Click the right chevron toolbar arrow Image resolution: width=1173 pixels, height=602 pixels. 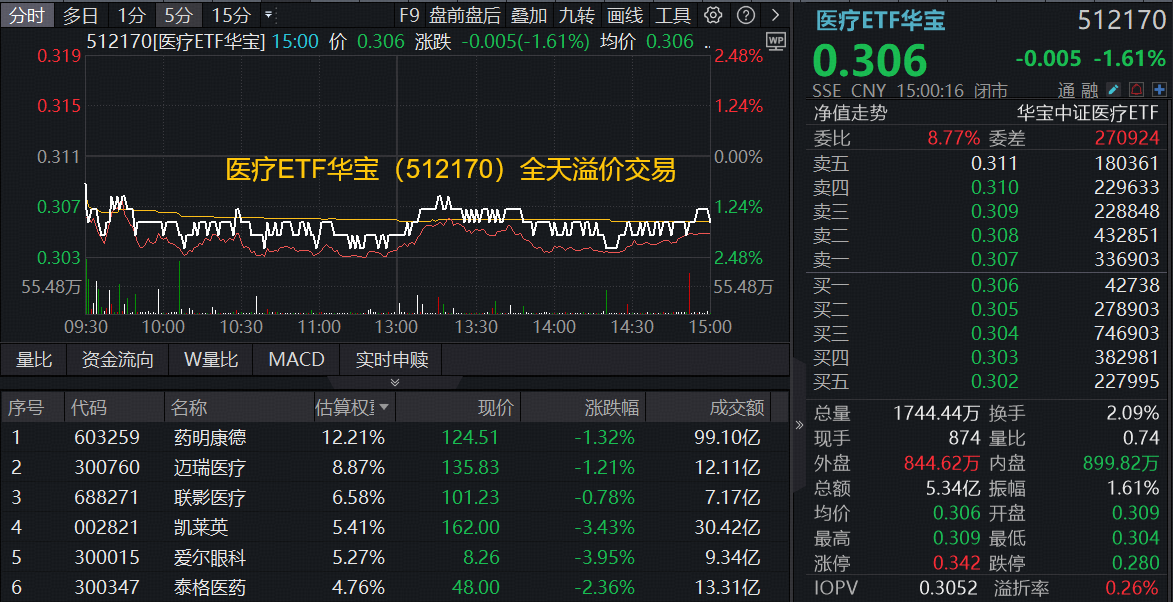pyautogui.click(x=775, y=15)
